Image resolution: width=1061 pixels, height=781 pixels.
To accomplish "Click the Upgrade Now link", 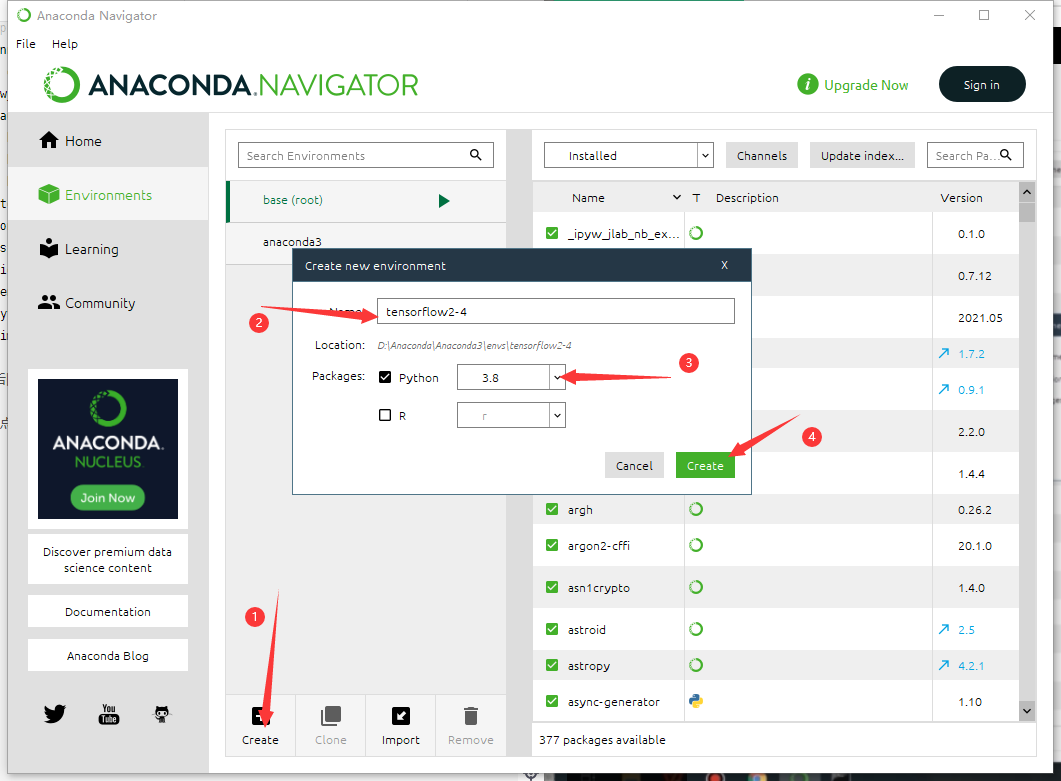I will pos(865,85).
